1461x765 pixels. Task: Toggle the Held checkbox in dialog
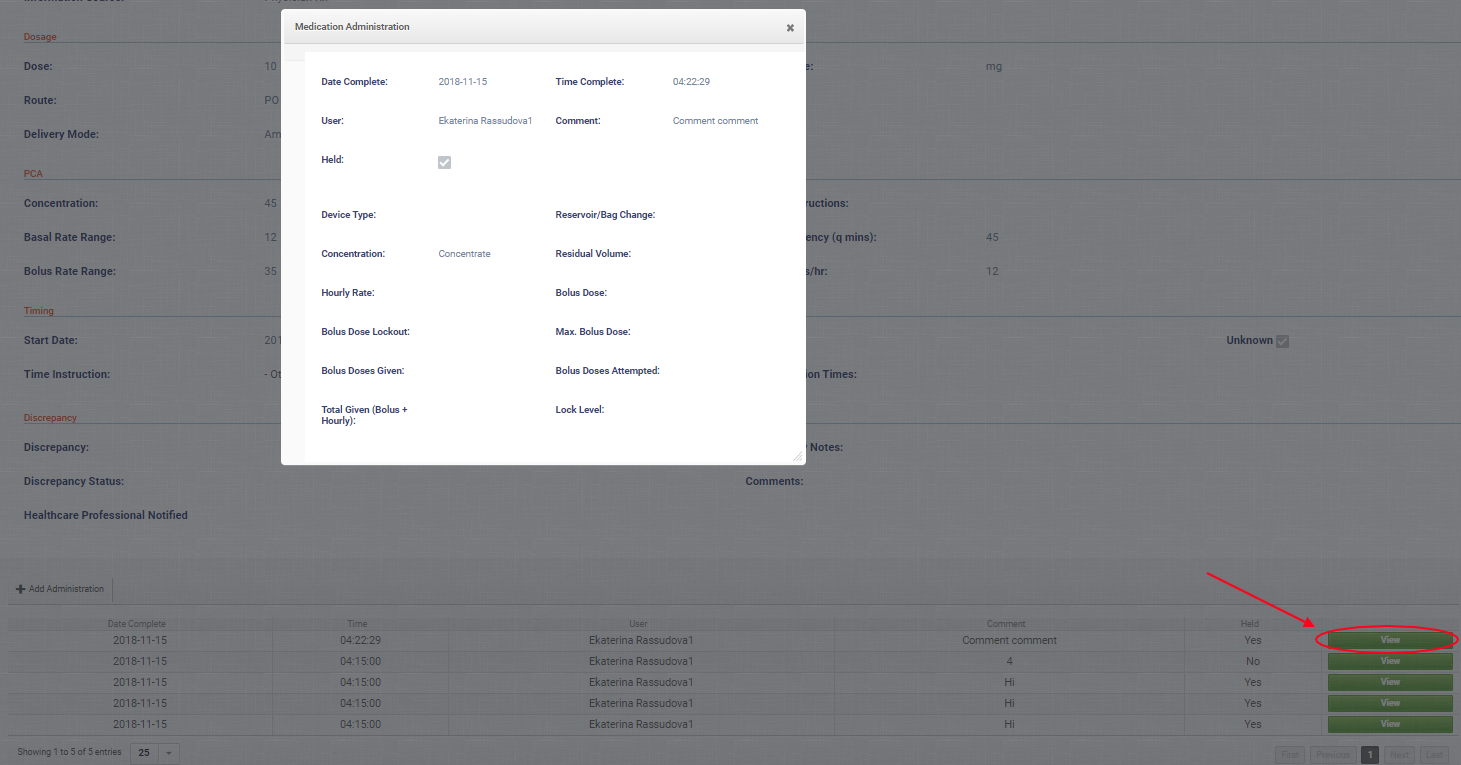pyautogui.click(x=444, y=162)
